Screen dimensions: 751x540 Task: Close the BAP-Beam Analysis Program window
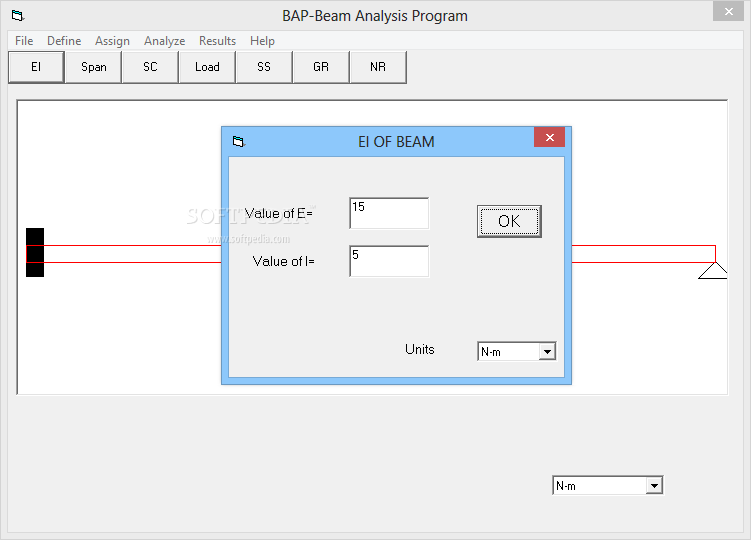[728, 11]
